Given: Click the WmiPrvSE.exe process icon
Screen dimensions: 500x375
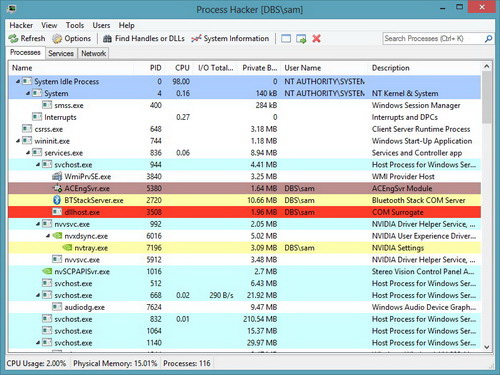Looking at the screenshot, I should point(57,176).
